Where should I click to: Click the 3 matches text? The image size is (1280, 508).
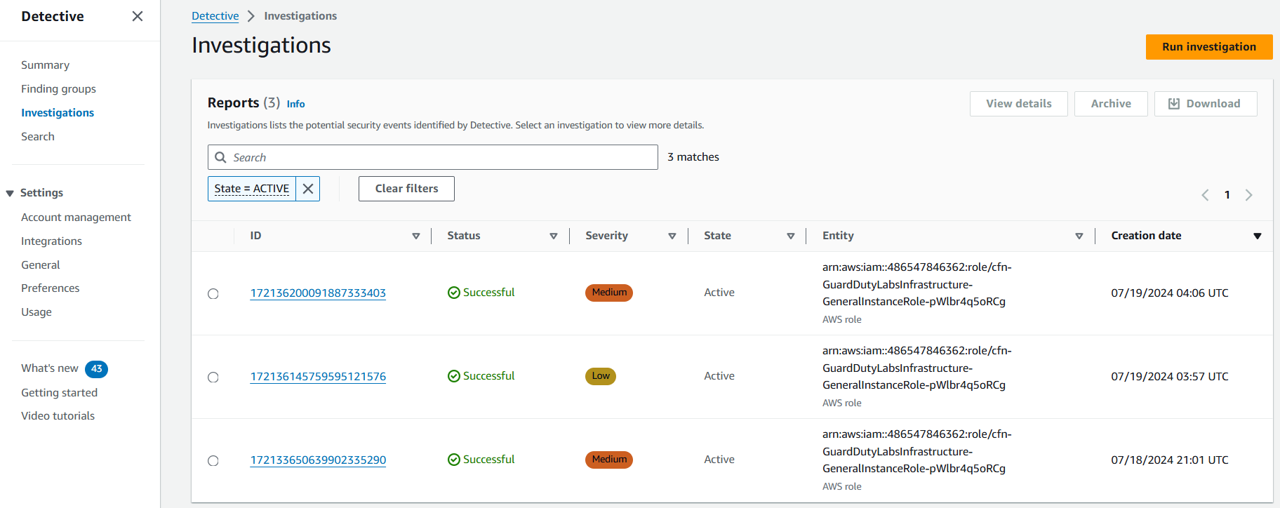click(x=693, y=157)
